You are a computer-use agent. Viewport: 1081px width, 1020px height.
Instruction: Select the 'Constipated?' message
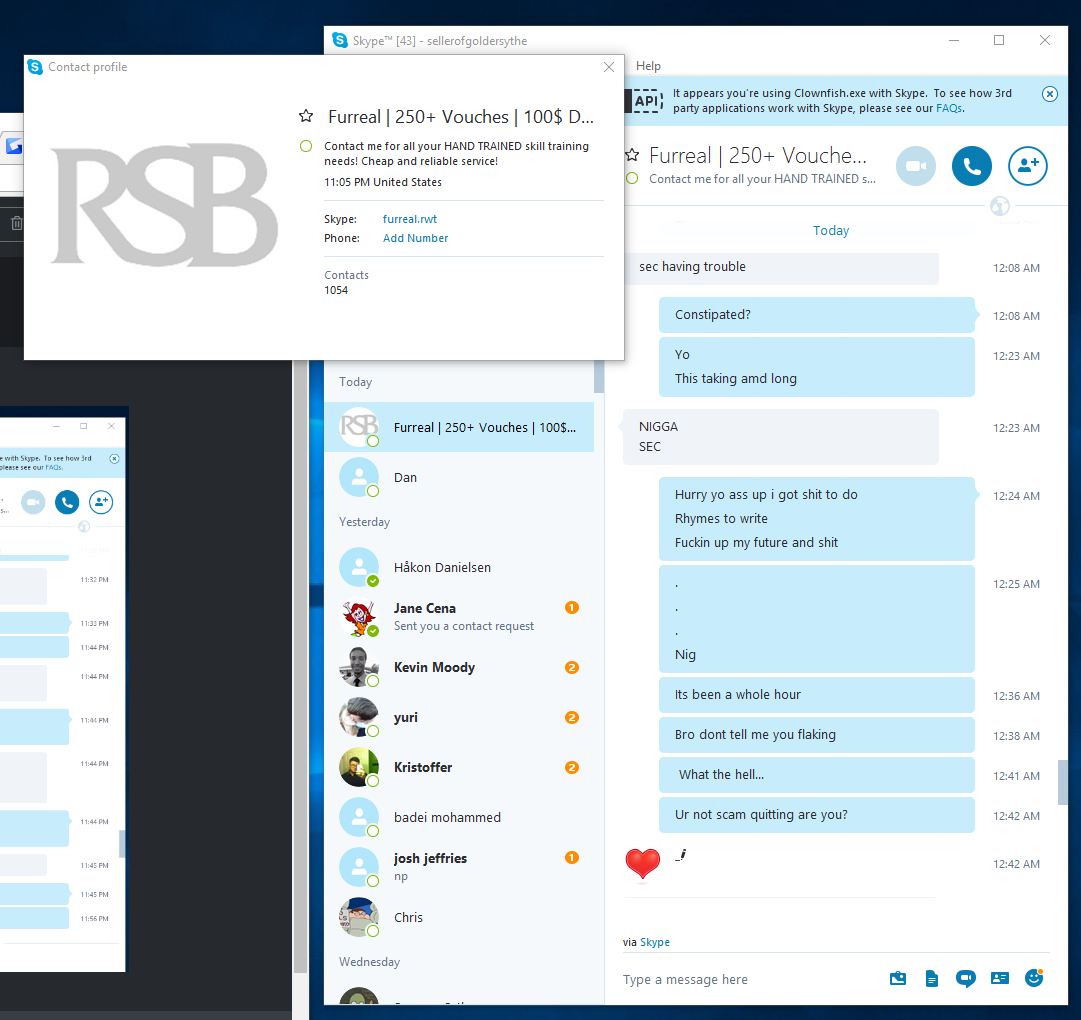[816, 315]
